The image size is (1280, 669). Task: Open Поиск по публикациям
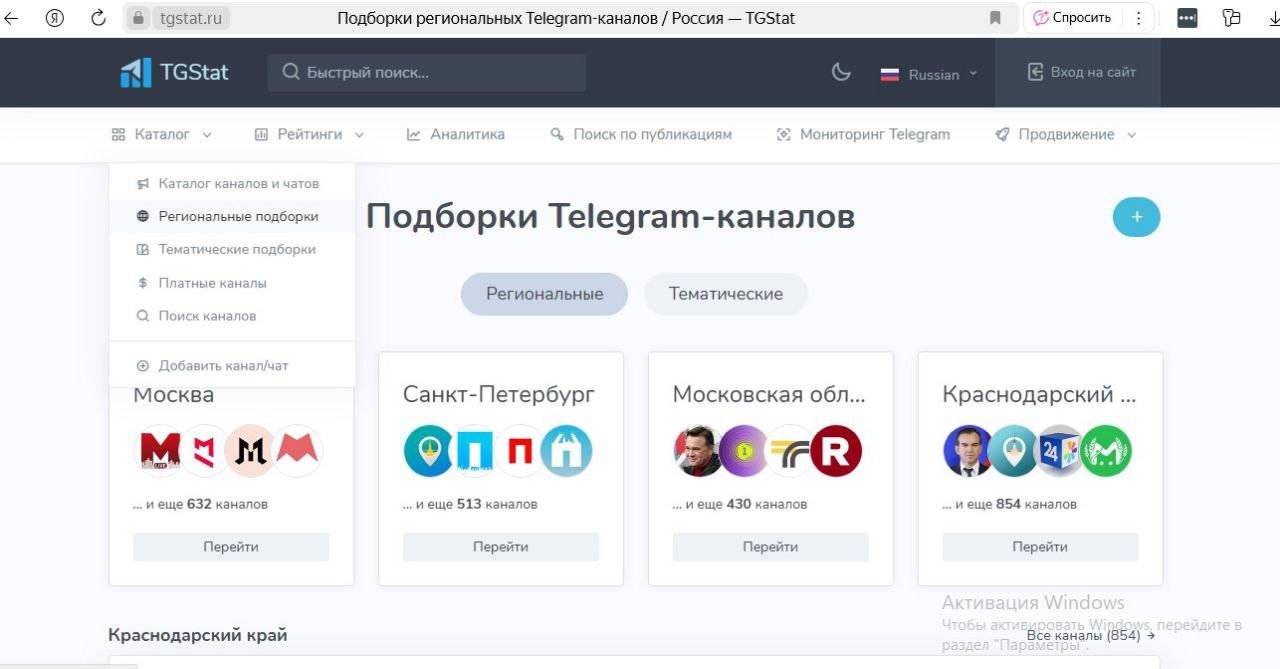pyautogui.click(x=641, y=134)
